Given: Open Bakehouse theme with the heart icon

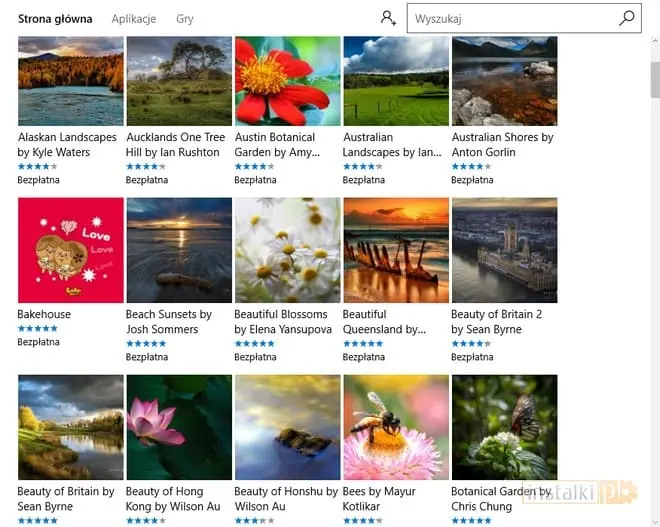Looking at the screenshot, I should coord(70,250).
